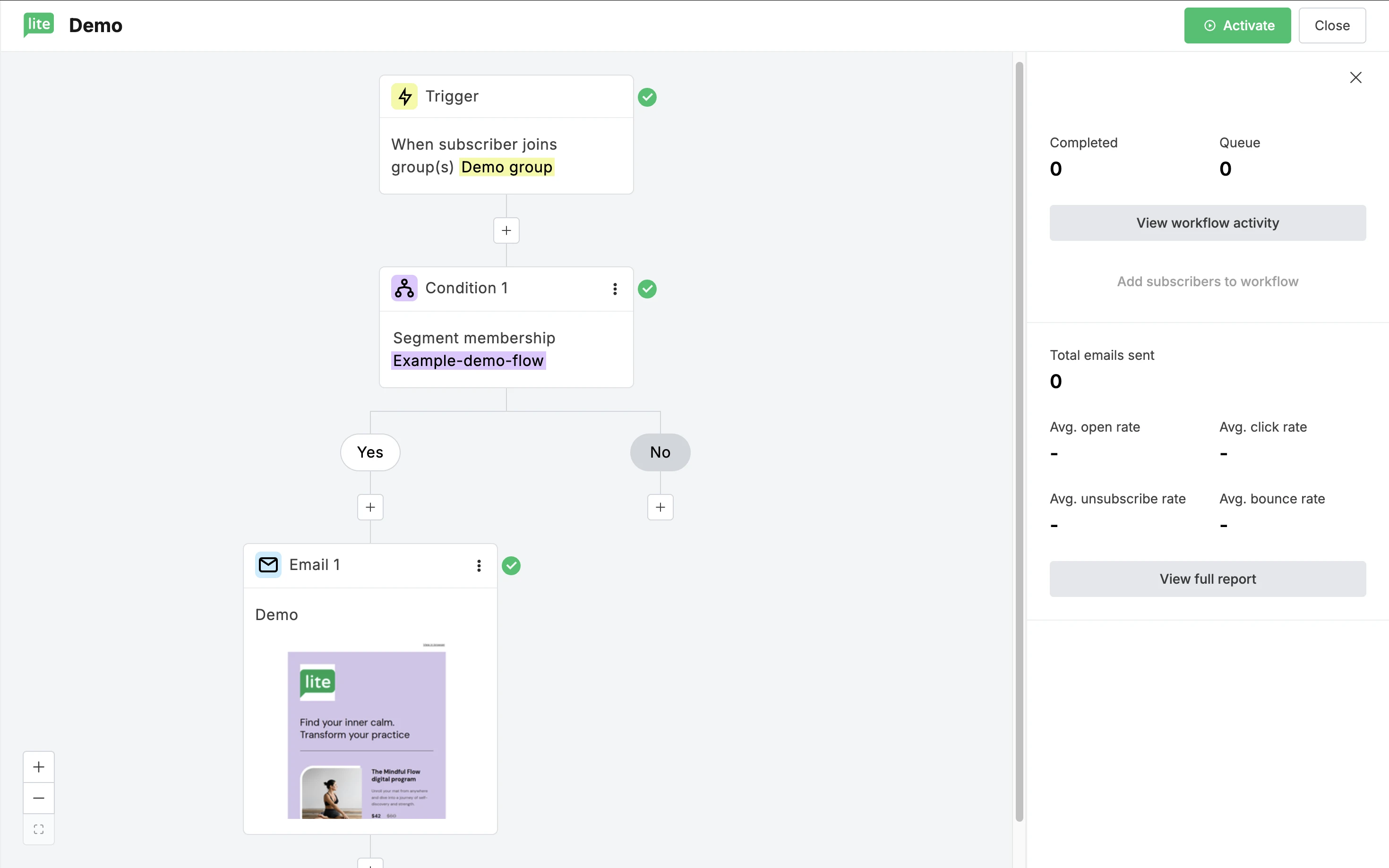Viewport: 1389px width, 868px height.
Task: Click the Queue count label
Action: (x=1240, y=142)
